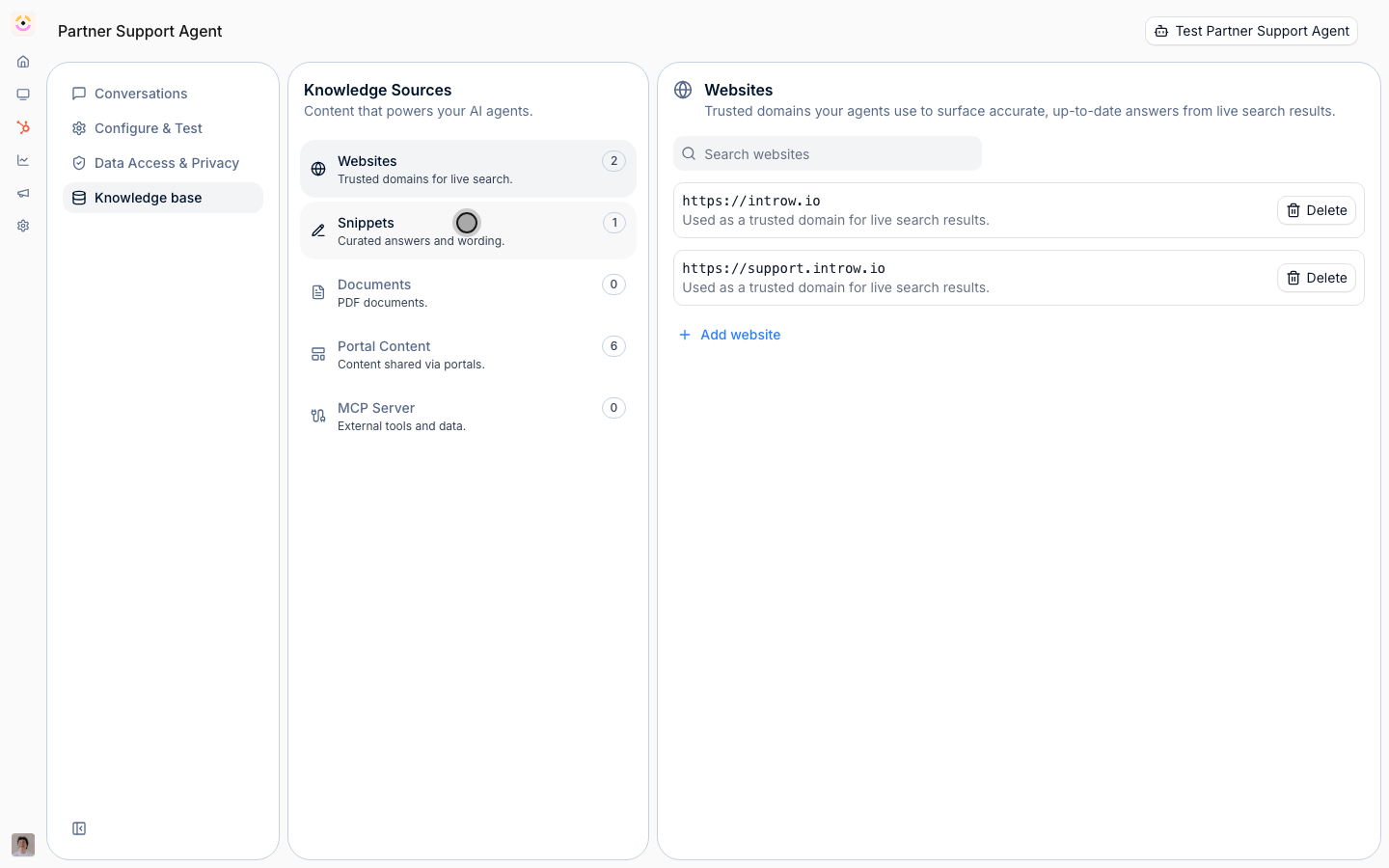Focus the Search websites field

pyautogui.click(x=828, y=154)
